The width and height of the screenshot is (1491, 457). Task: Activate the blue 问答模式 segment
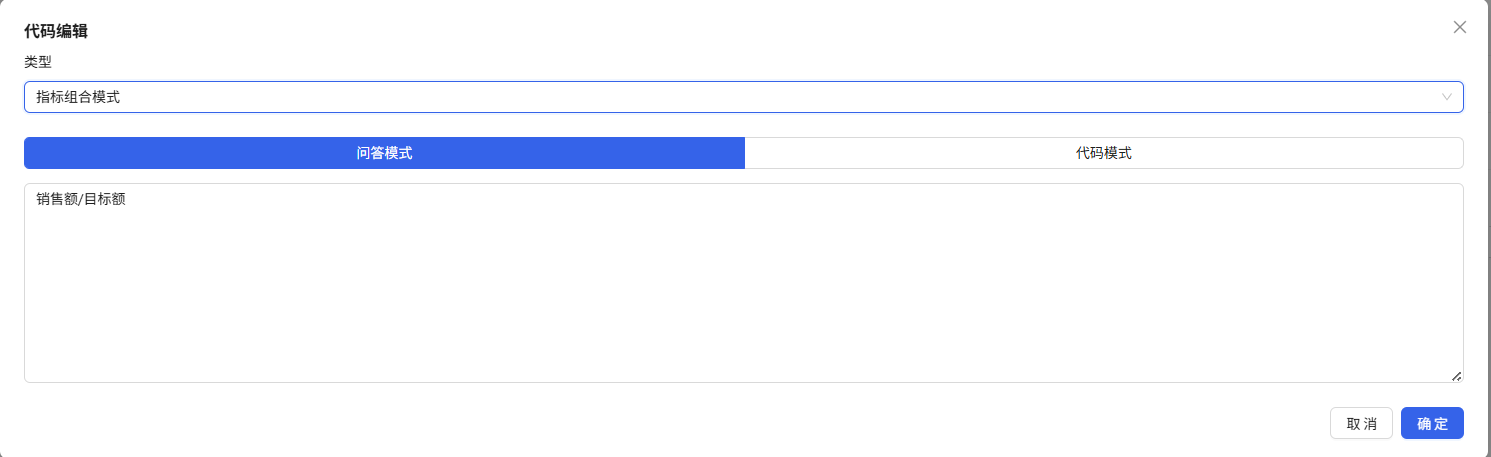coord(384,153)
